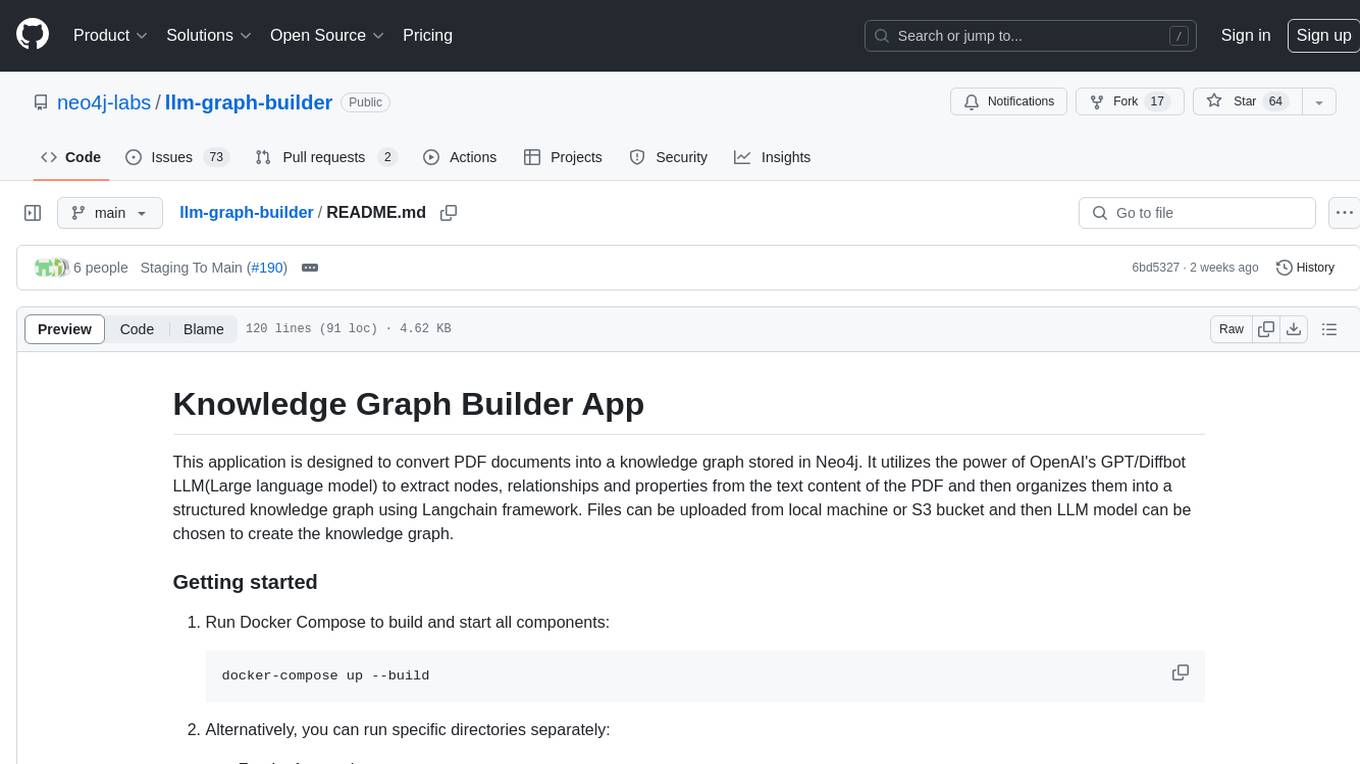Star the repository
The image size is (1360, 764).
coord(1247,102)
